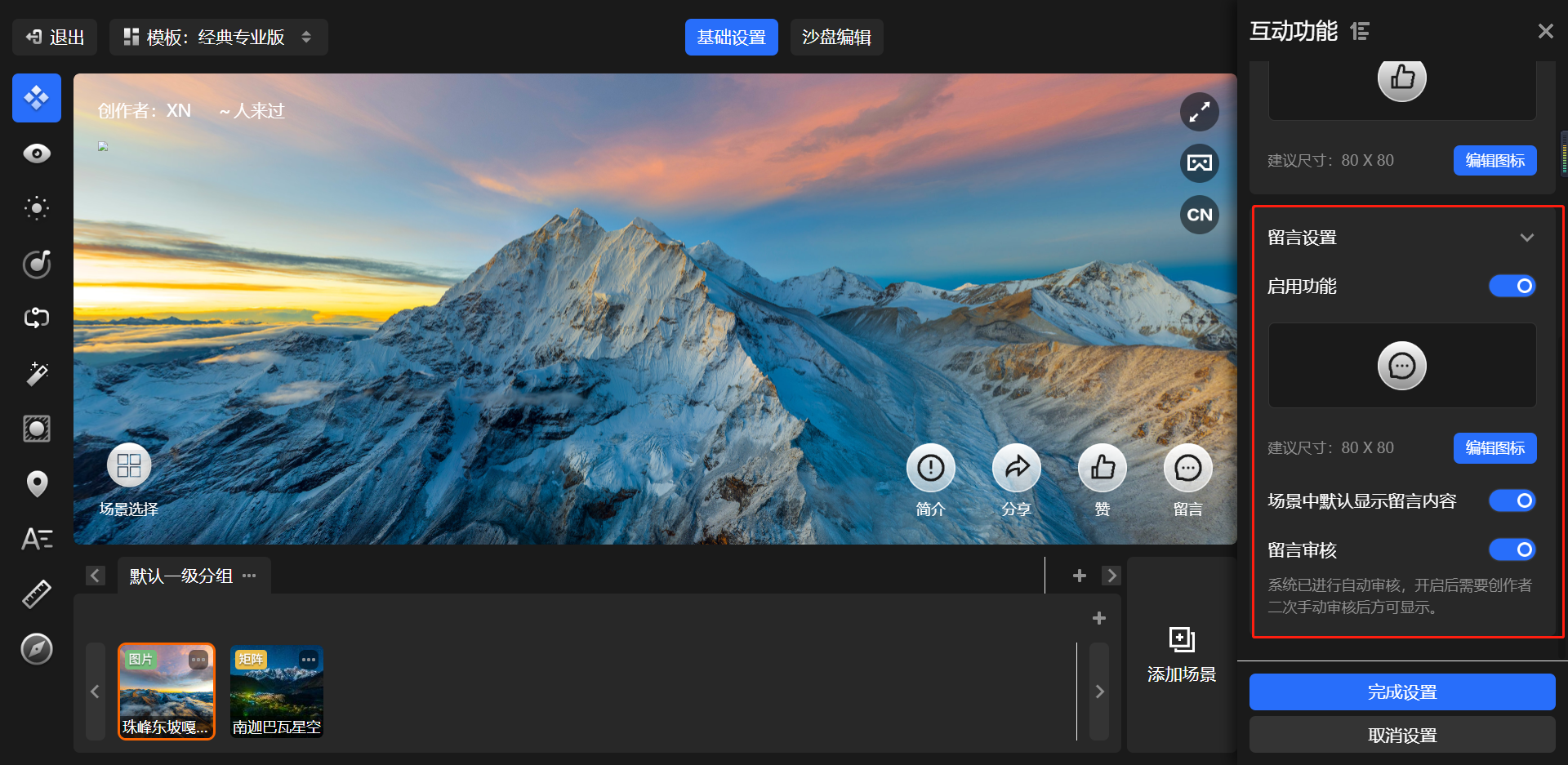
Task: Select the ruler measurement tool in sidebar
Action: tap(37, 594)
